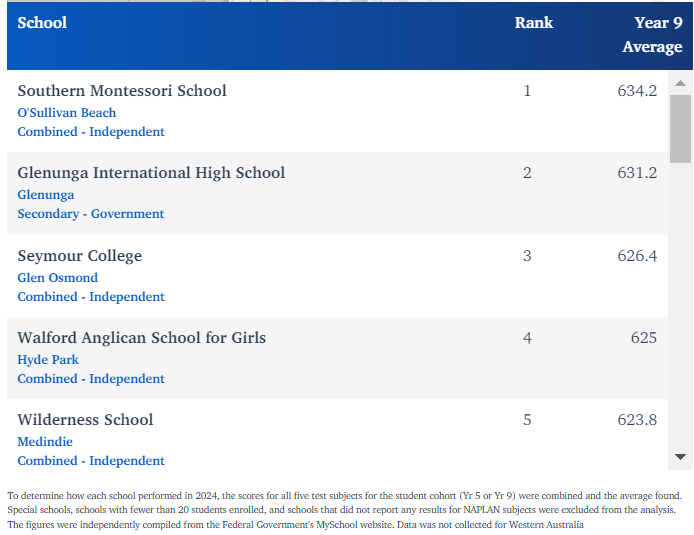This screenshot has height=535, width=694.
Task: Click the Secondary - Government school type
Action: (x=91, y=214)
